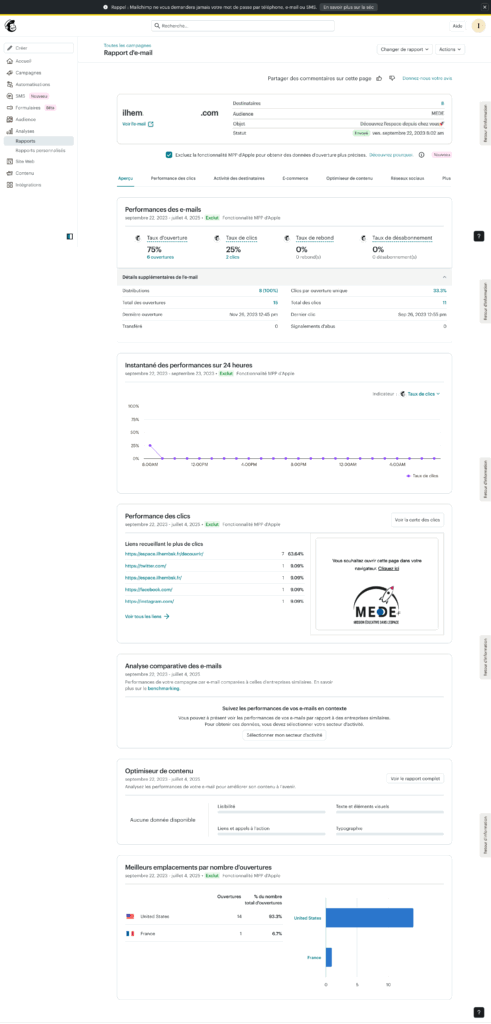This screenshot has width=491, height=1024.
Task: Click the icon beside Taux d'ouverture
Action: coord(139,238)
